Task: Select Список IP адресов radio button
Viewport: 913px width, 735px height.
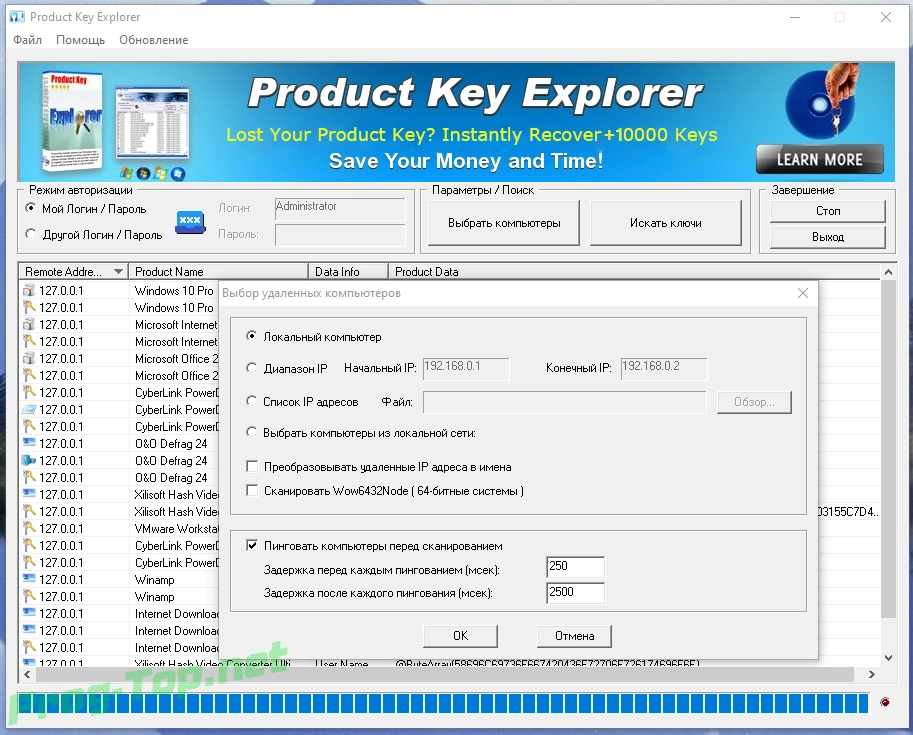Action: 251,401
